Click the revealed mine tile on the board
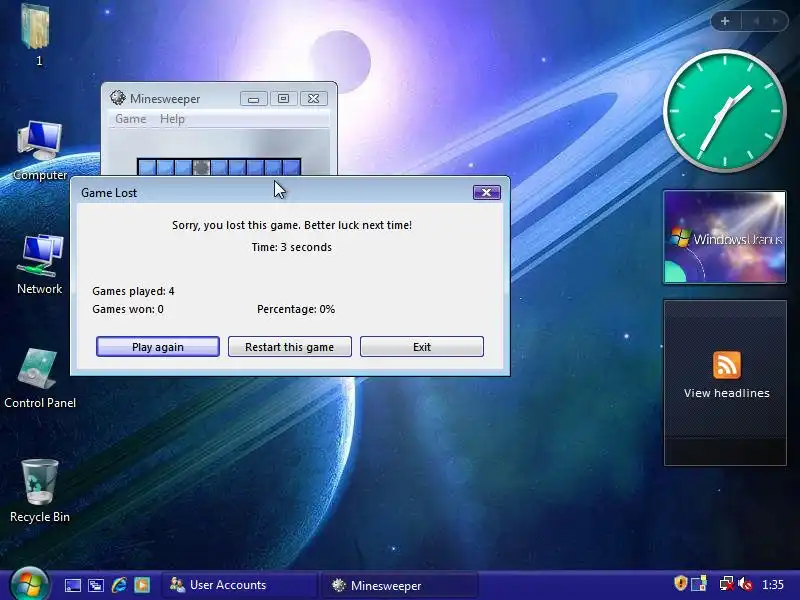The height and width of the screenshot is (600, 800). click(201, 167)
